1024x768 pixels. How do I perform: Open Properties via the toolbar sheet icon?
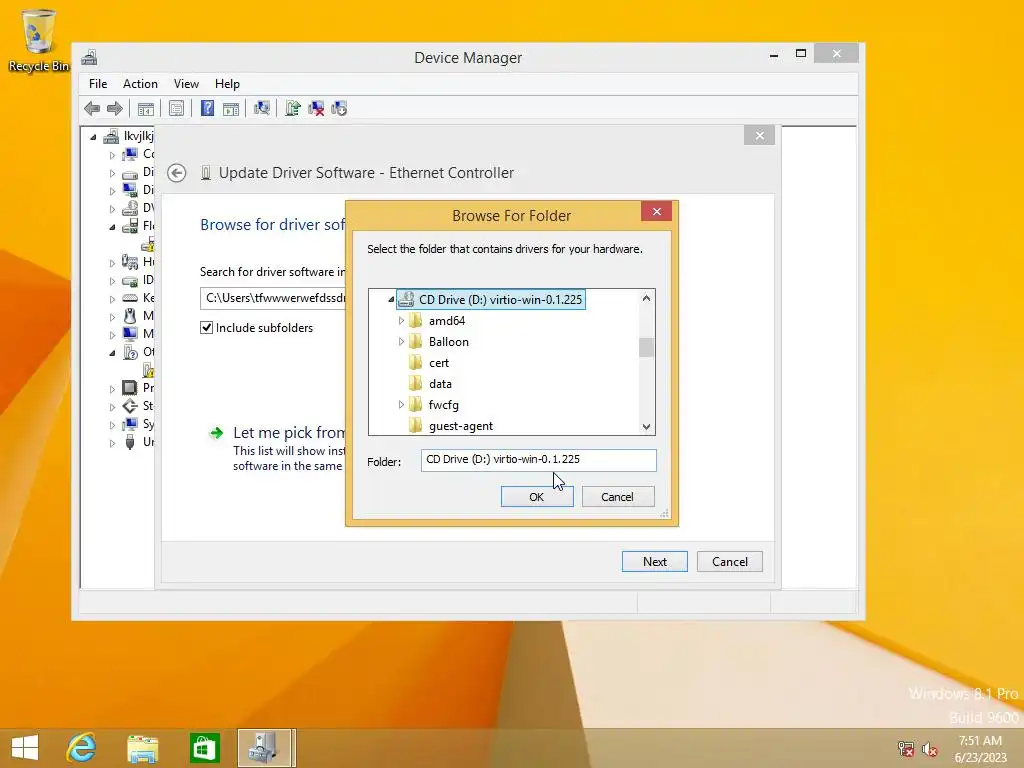176,108
